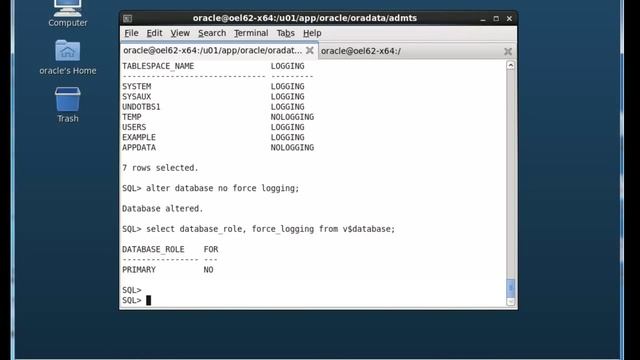Open the Terminal menu

point(251,33)
